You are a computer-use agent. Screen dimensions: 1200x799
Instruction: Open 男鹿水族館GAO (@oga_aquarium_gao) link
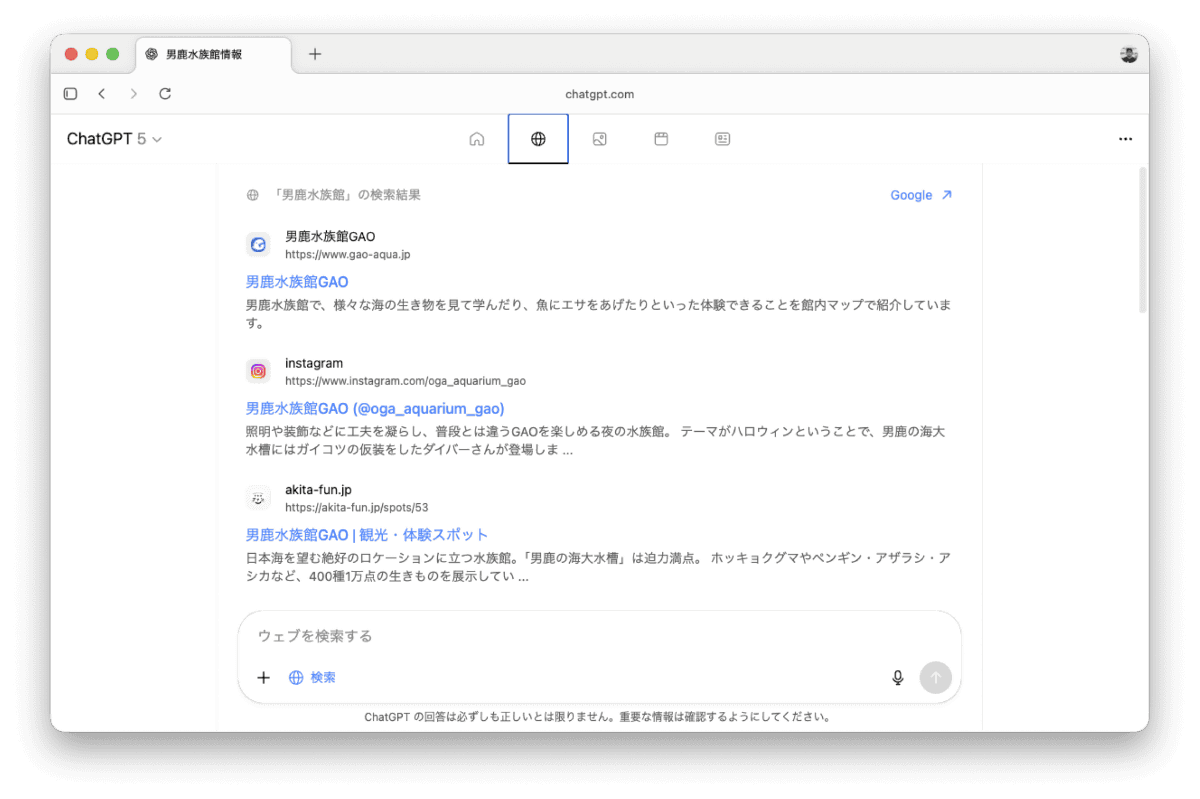(x=375, y=408)
